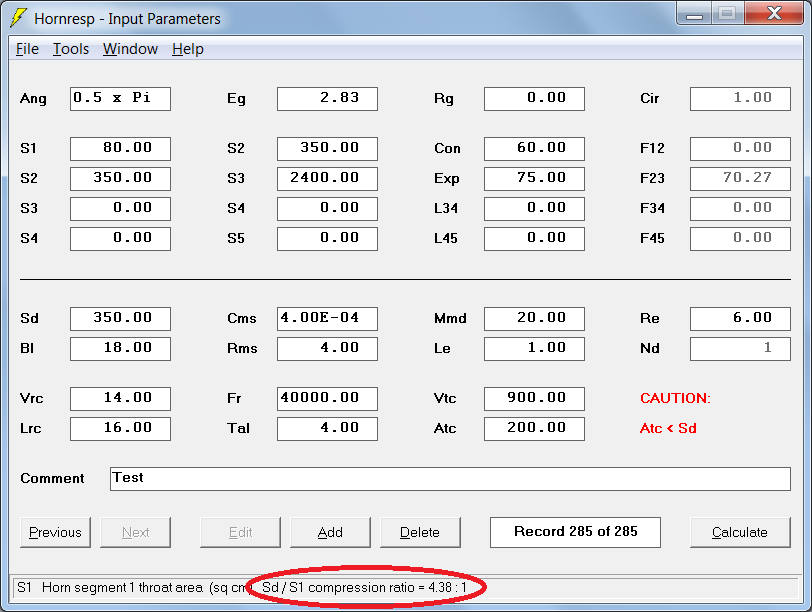Click the Ang field showing 0.5 x Pi
Viewport: 812px width, 612px height.
pos(120,99)
